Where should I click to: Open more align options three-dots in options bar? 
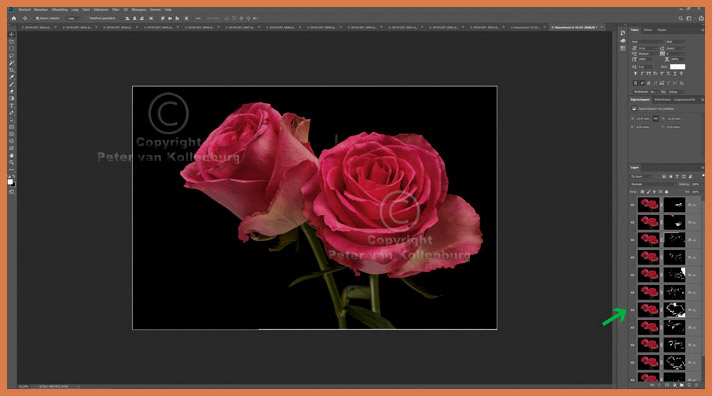[x=198, y=18]
